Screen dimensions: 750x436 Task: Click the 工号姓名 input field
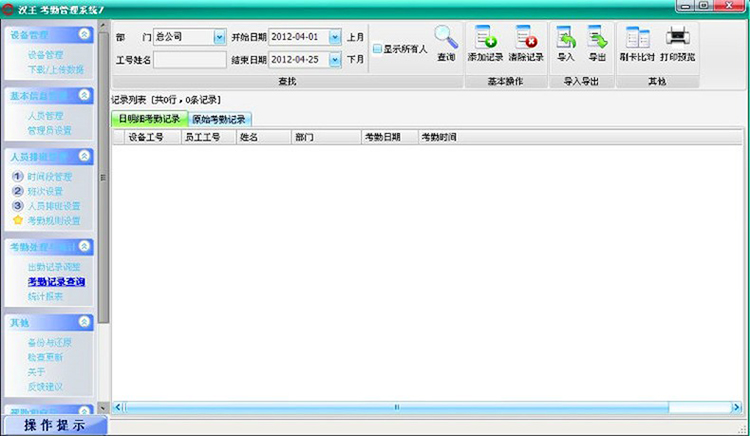tap(190, 60)
